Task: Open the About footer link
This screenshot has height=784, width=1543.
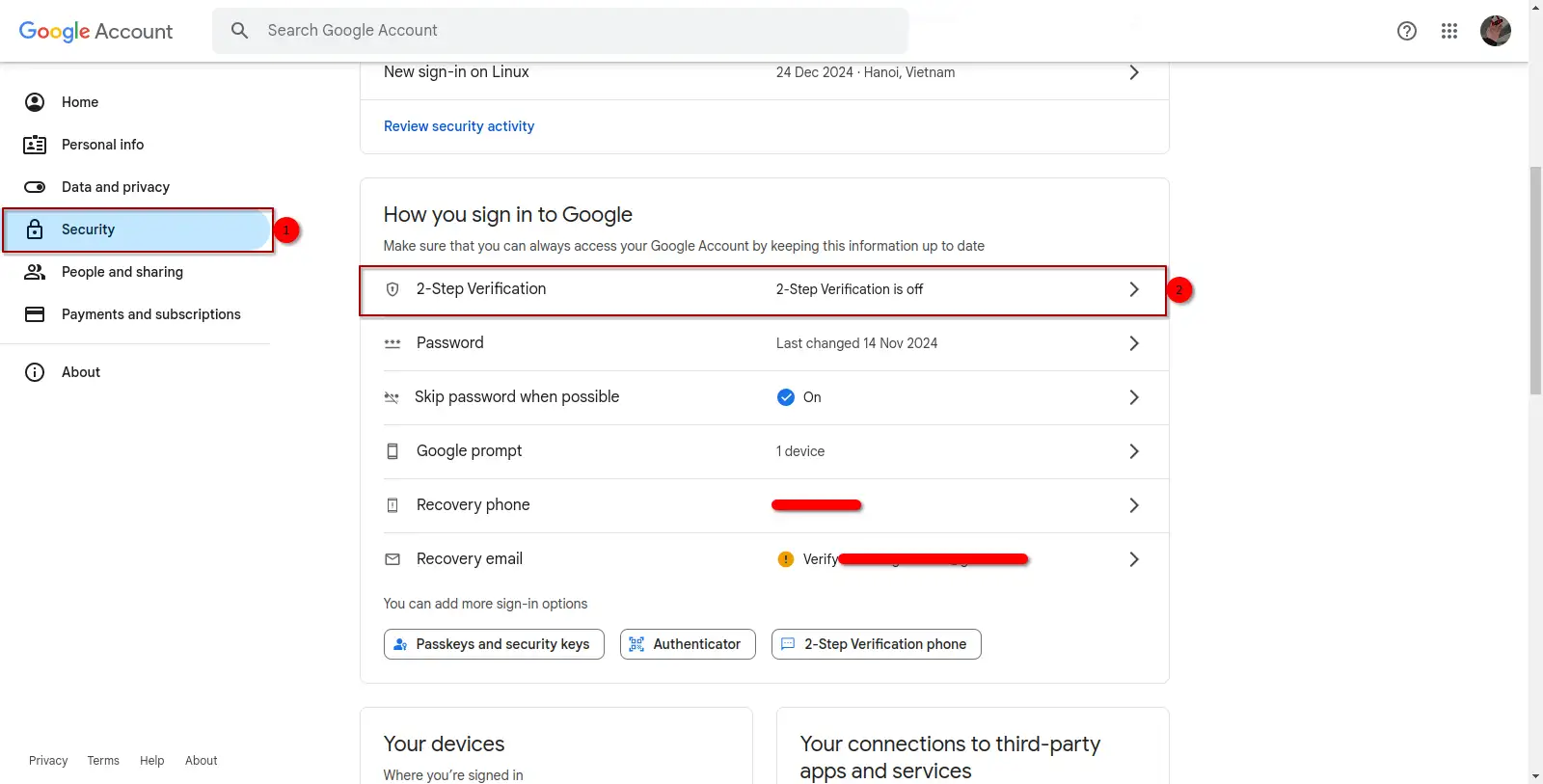Action: tap(202, 761)
